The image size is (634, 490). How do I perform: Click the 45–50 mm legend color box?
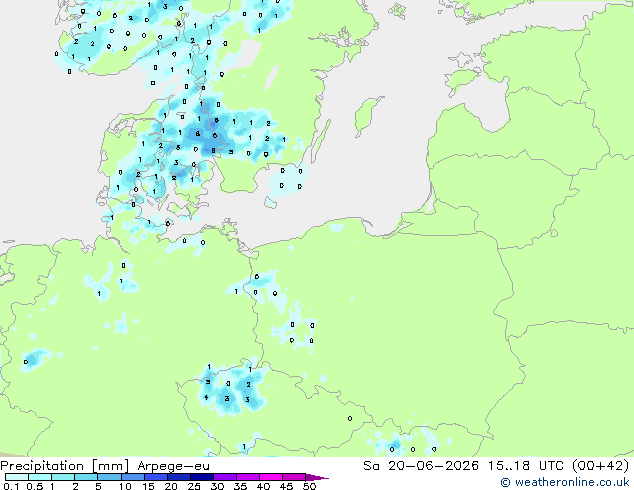(294, 477)
